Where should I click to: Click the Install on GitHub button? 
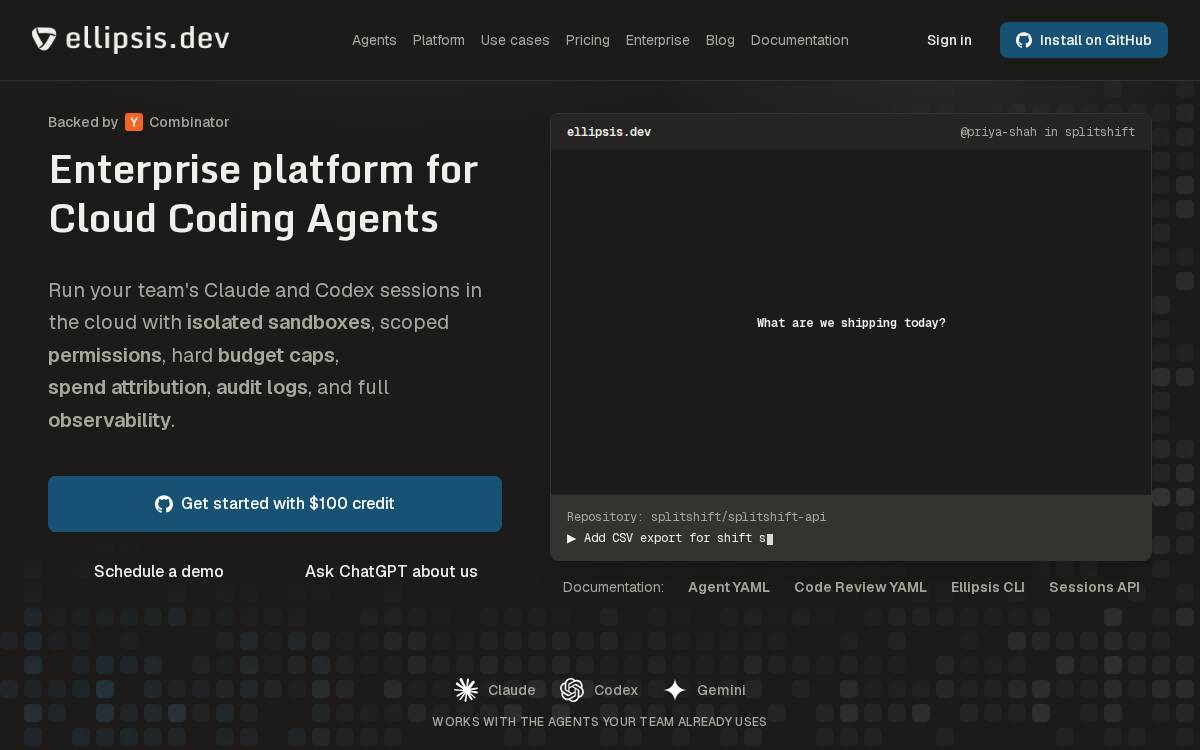pyautogui.click(x=1084, y=40)
